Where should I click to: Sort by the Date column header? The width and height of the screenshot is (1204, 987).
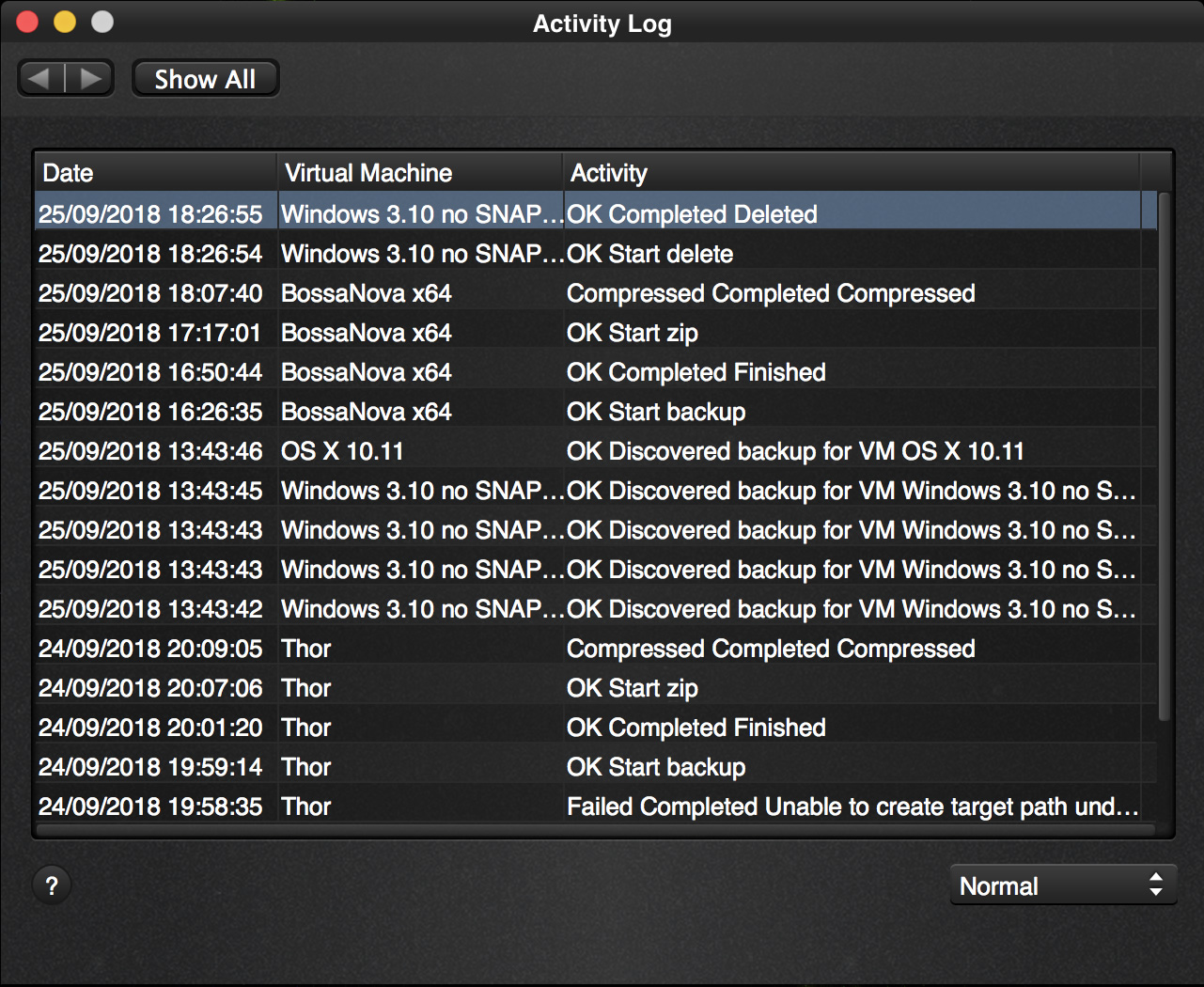coord(155,173)
